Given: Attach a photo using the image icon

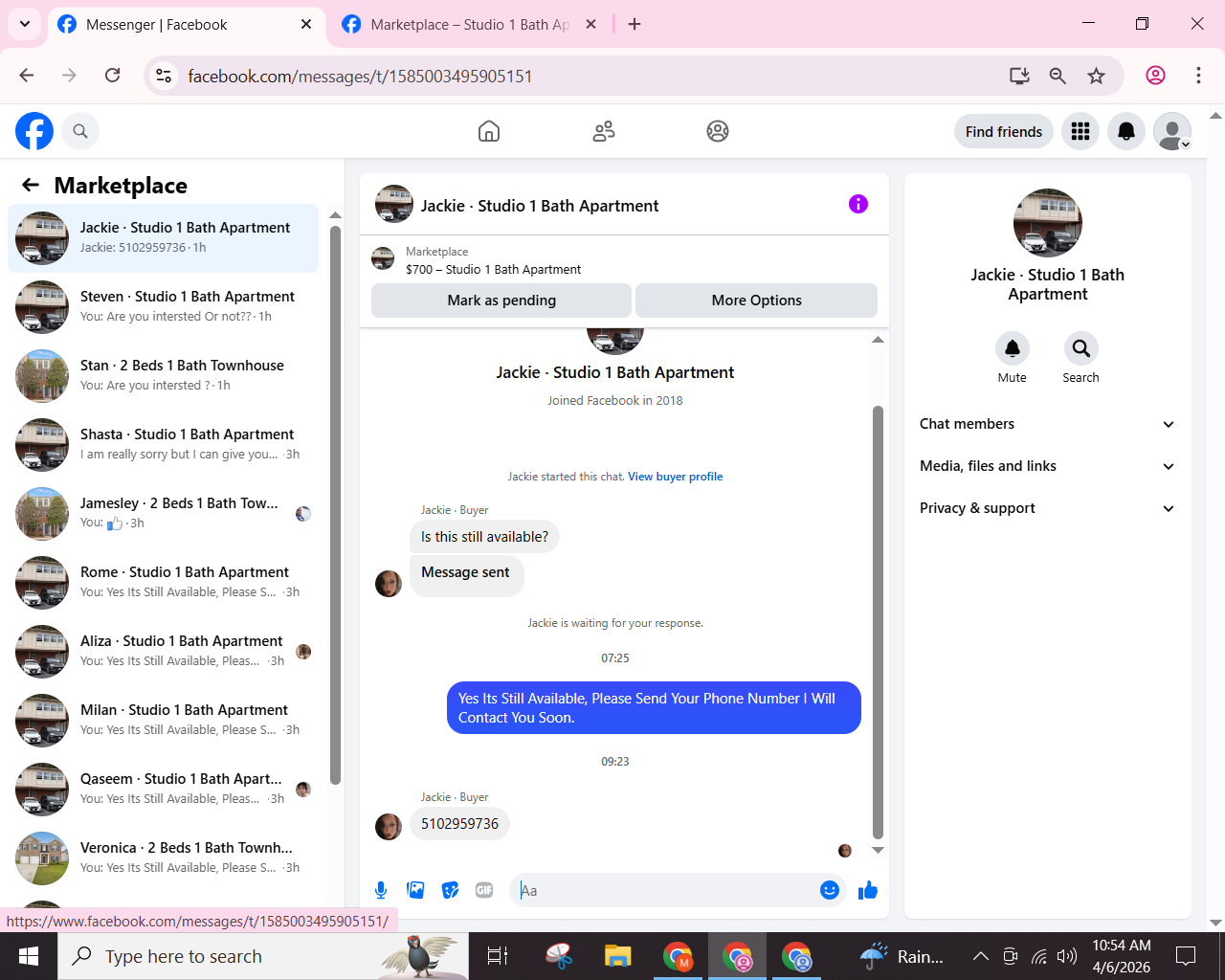Looking at the screenshot, I should (x=415, y=890).
